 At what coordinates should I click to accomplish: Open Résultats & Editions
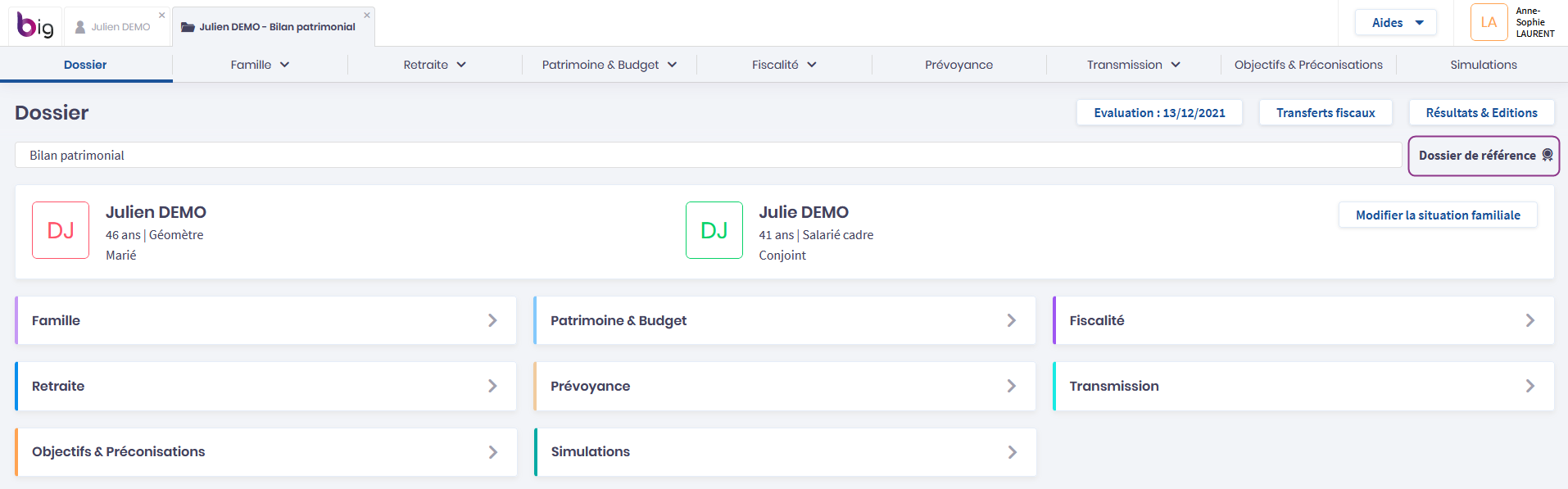click(1481, 112)
